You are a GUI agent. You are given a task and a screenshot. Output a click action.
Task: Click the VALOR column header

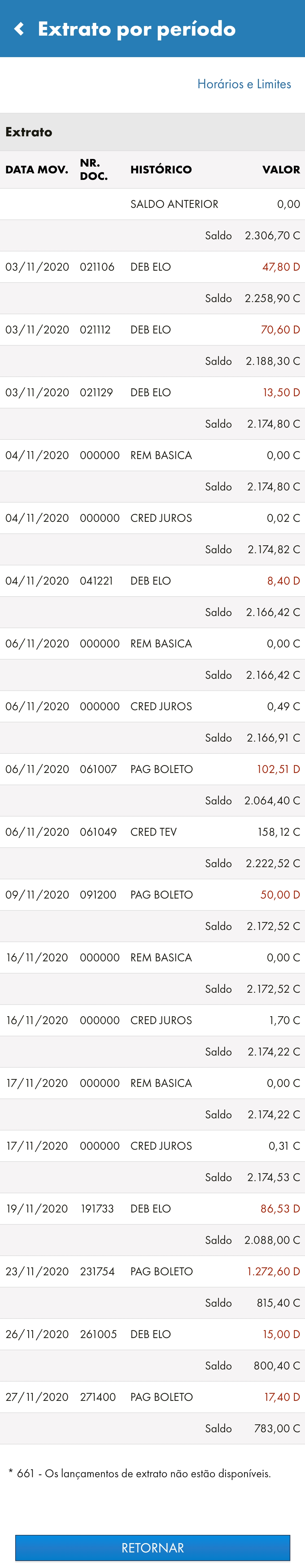point(281,169)
